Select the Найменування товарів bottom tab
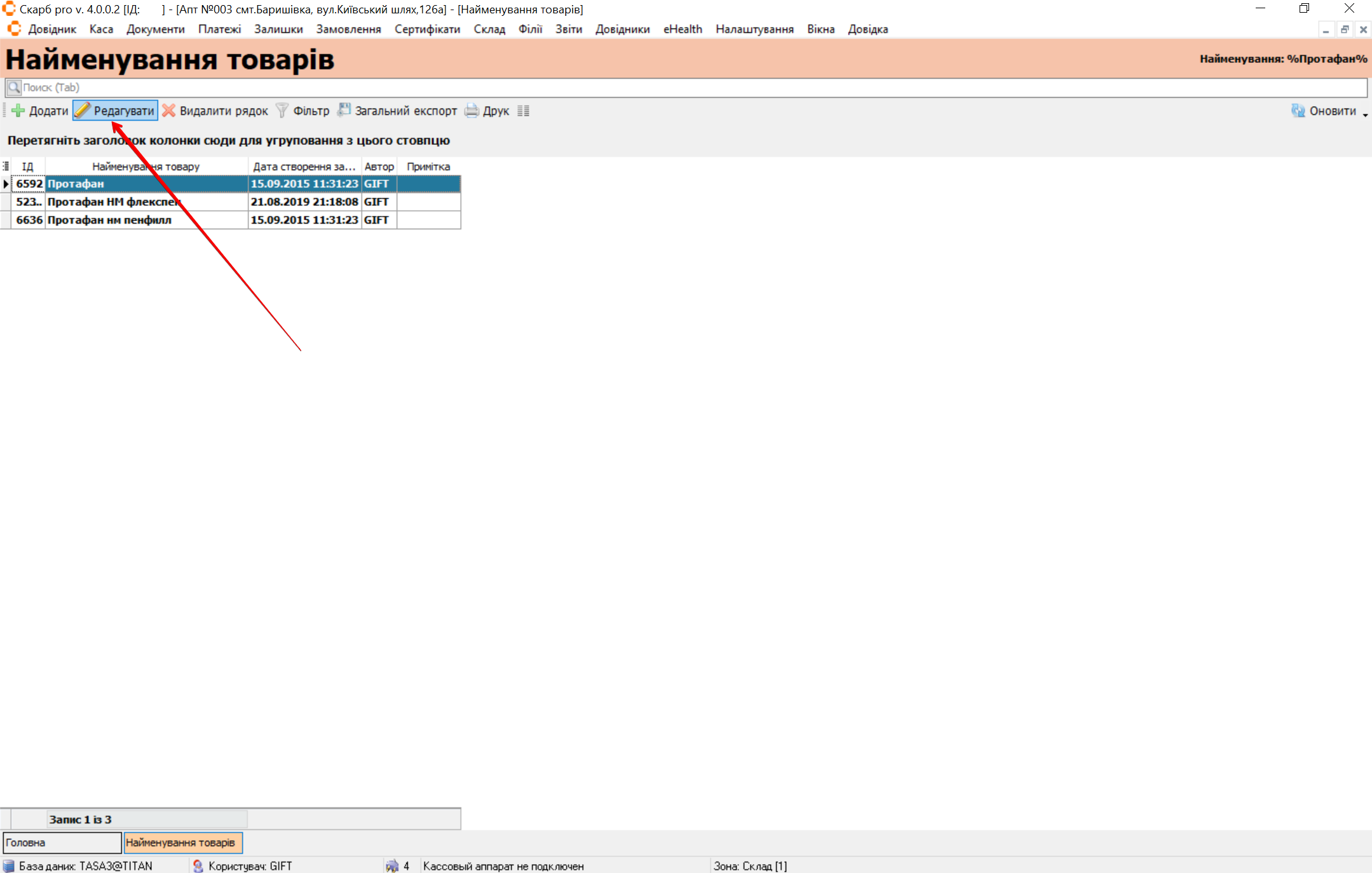The height and width of the screenshot is (873, 1372). [x=183, y=843]
